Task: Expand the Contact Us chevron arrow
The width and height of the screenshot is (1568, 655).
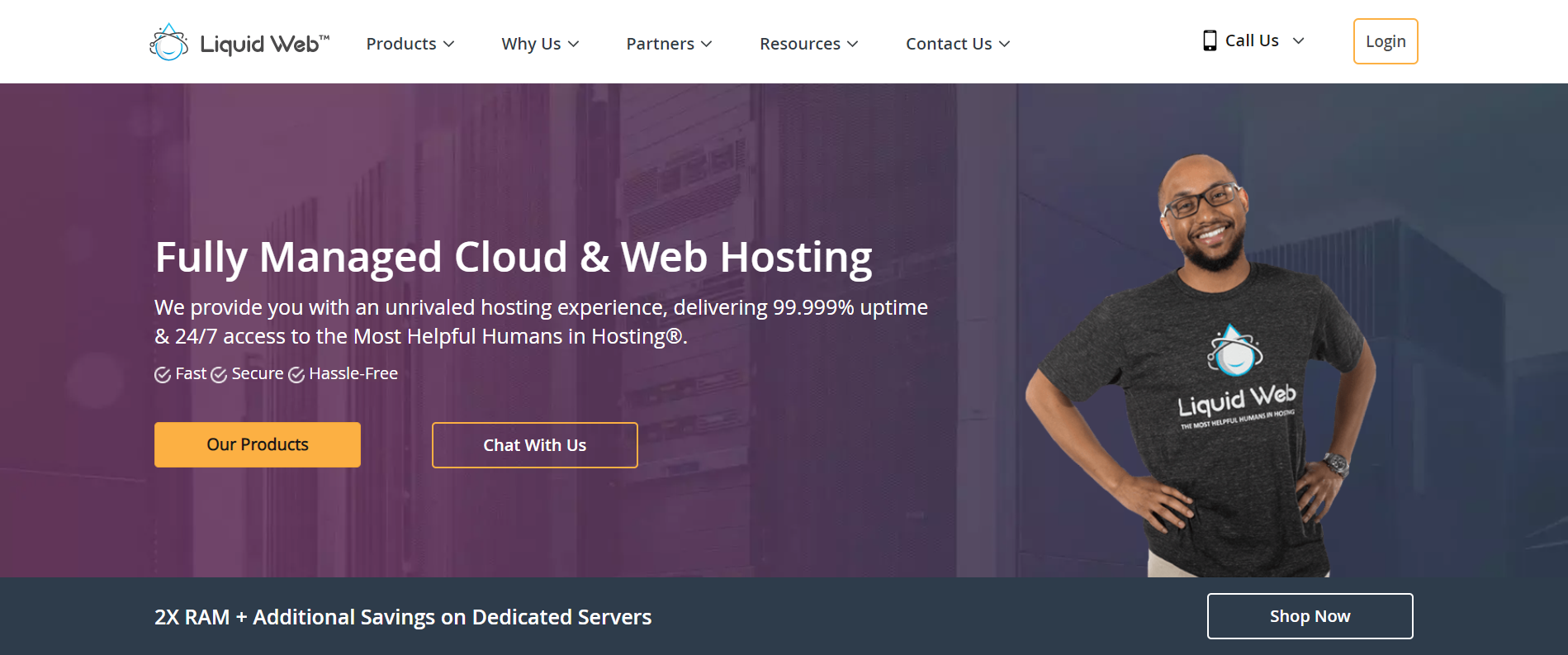Action: tap(1005, 44)
